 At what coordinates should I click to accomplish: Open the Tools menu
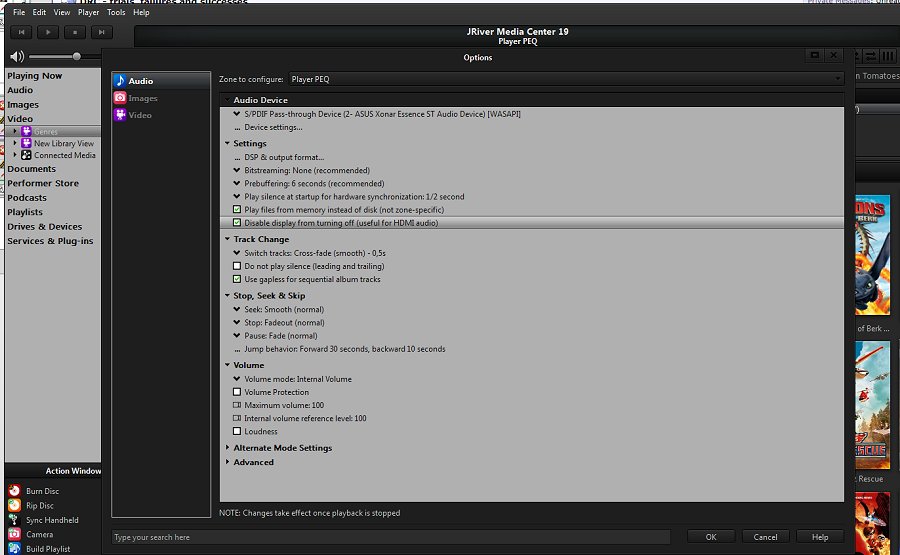(x=116, y=12)
